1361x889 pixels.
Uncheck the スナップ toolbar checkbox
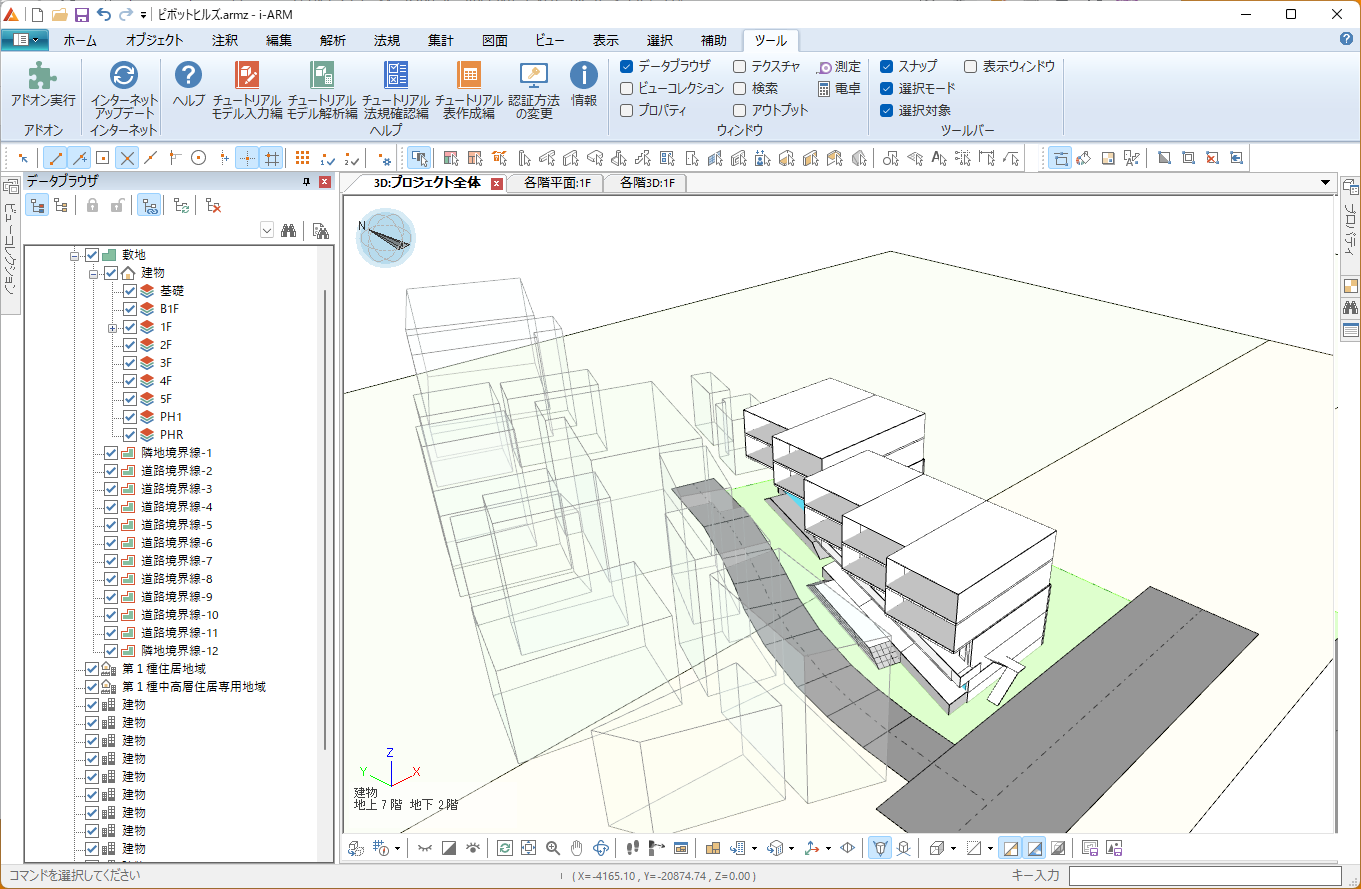886,66
